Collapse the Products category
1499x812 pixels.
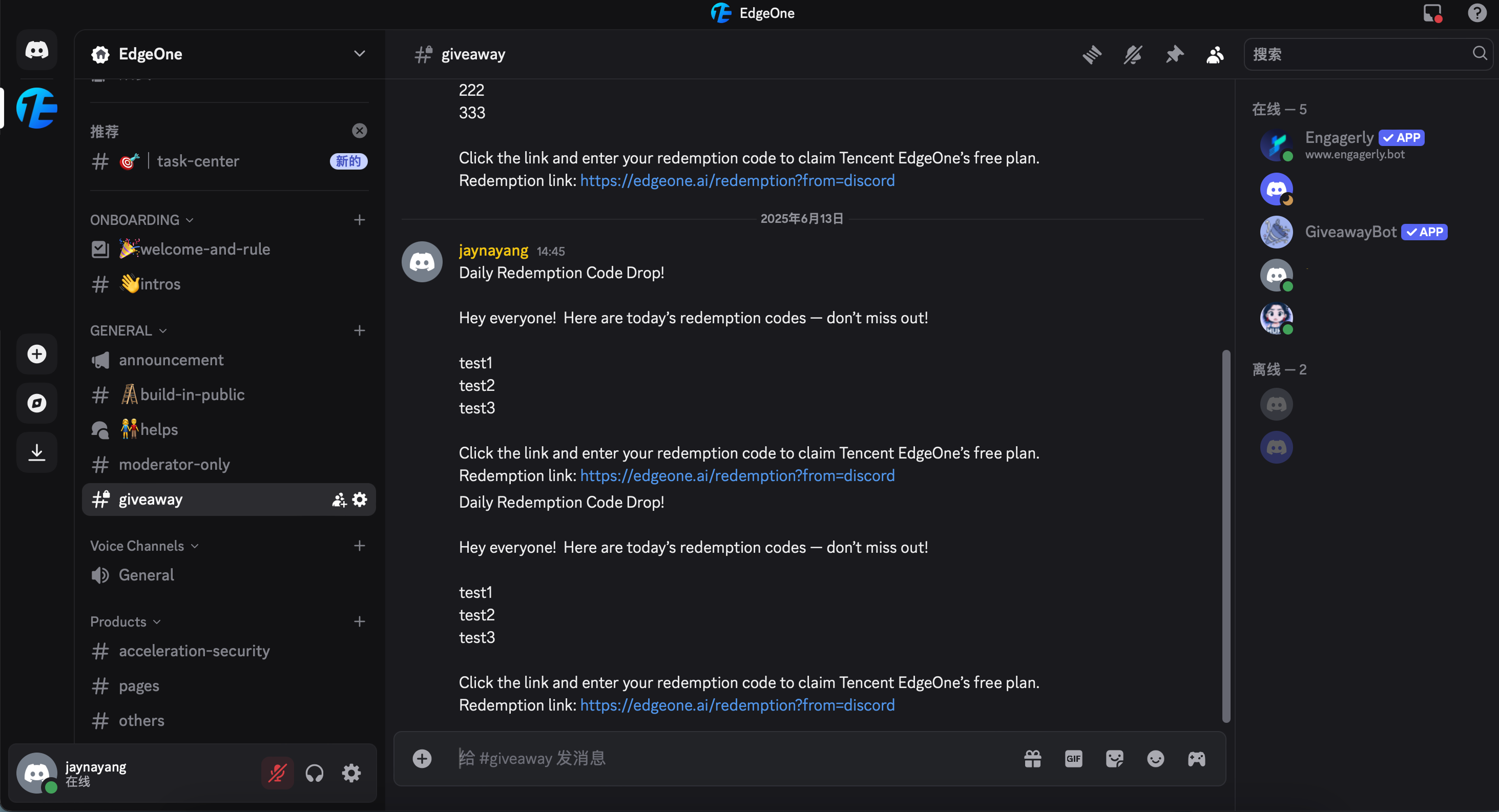[125, 621]
